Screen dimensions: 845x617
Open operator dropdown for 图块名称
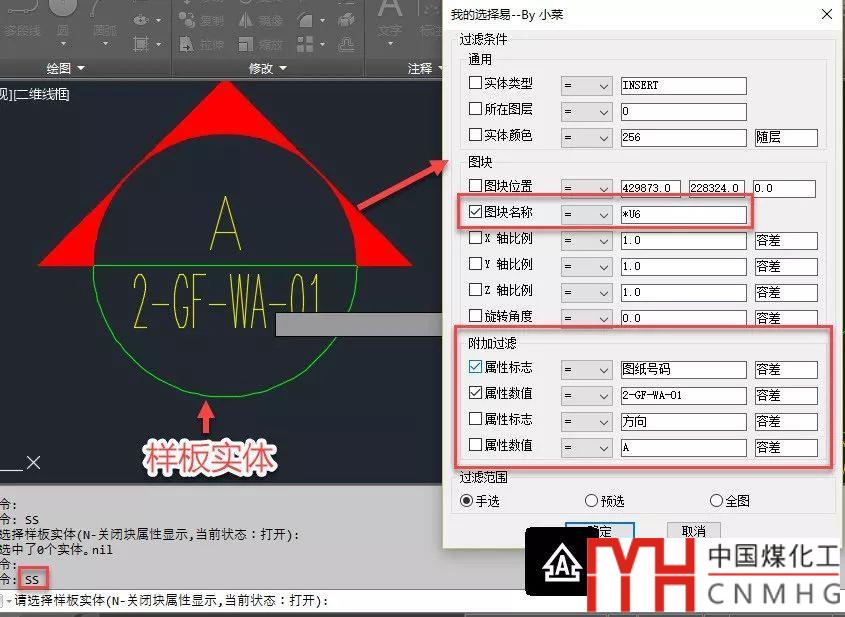point(586,214)
